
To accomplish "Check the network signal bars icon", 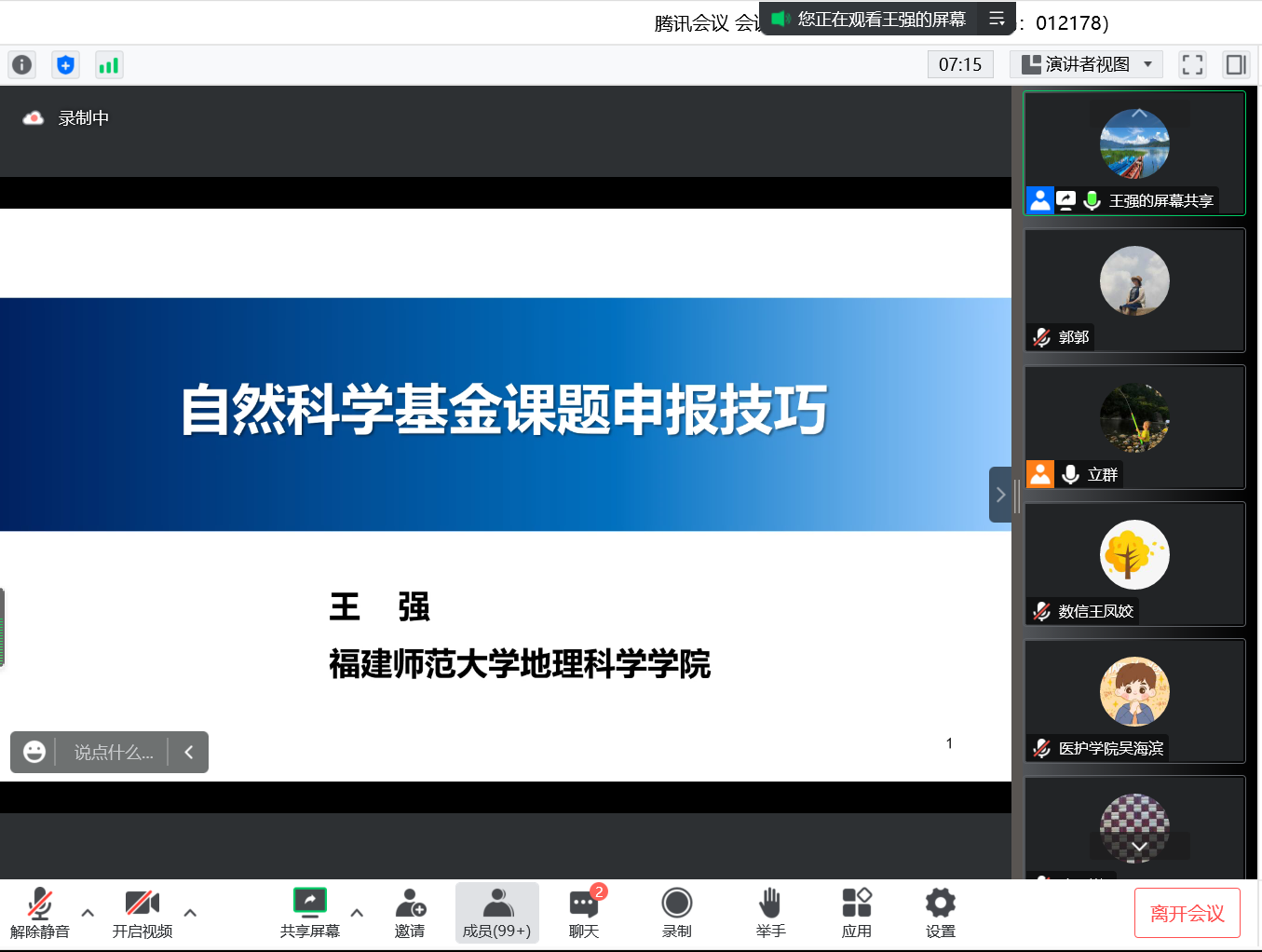I will (x=109, y=64).
